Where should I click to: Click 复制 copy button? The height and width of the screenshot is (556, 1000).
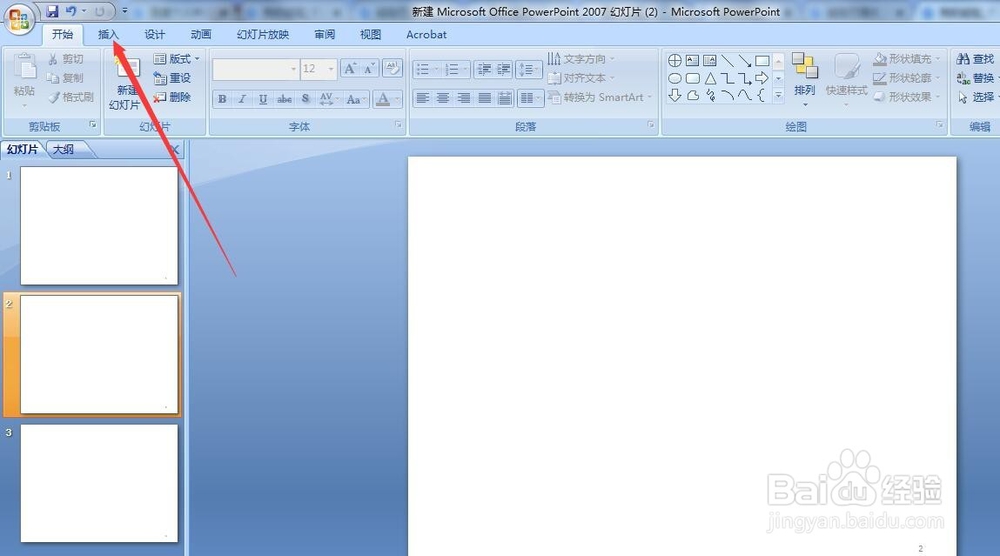pos(66,78)
